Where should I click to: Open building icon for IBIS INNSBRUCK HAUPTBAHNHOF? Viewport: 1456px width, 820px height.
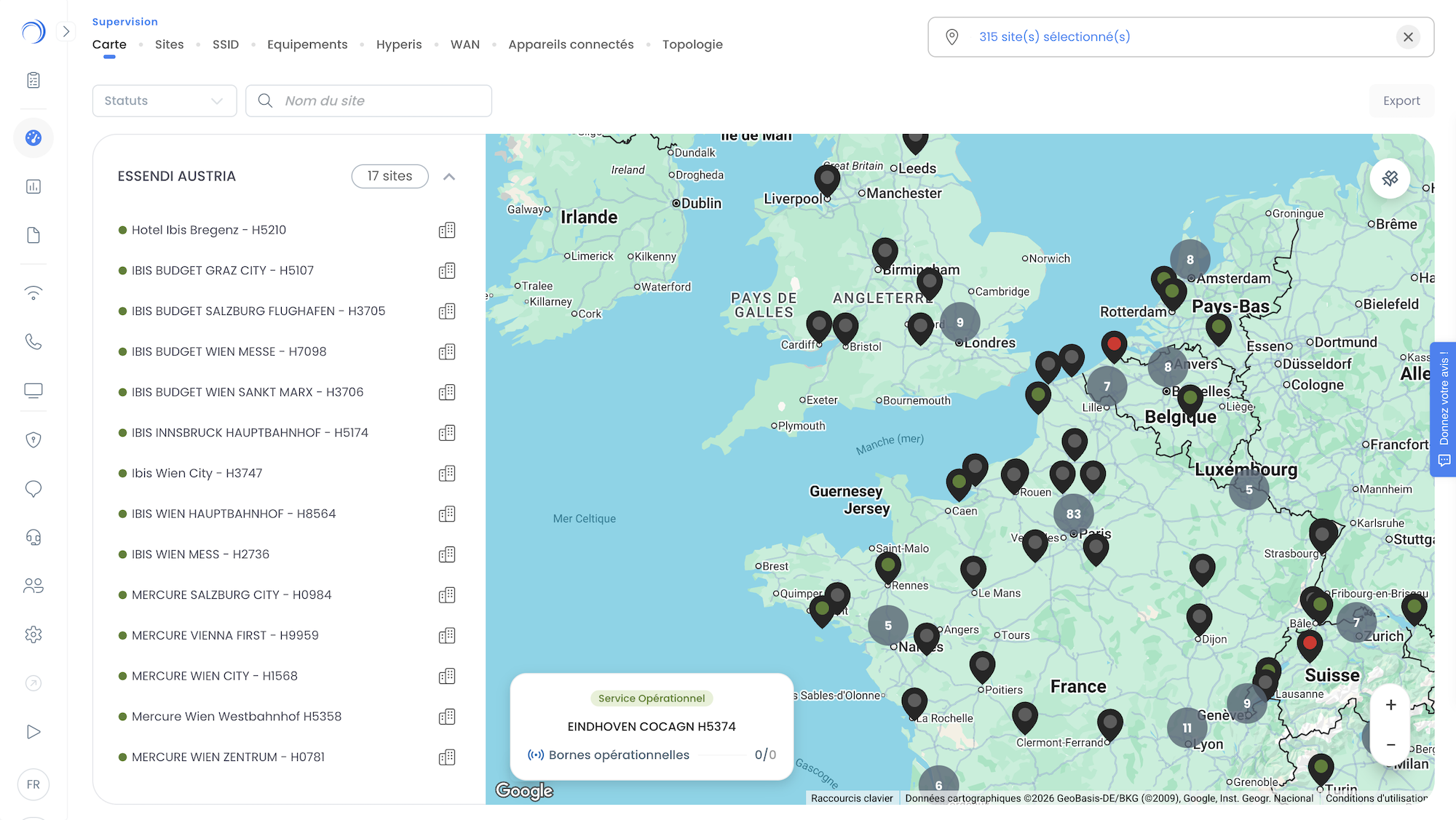(447, 434)
